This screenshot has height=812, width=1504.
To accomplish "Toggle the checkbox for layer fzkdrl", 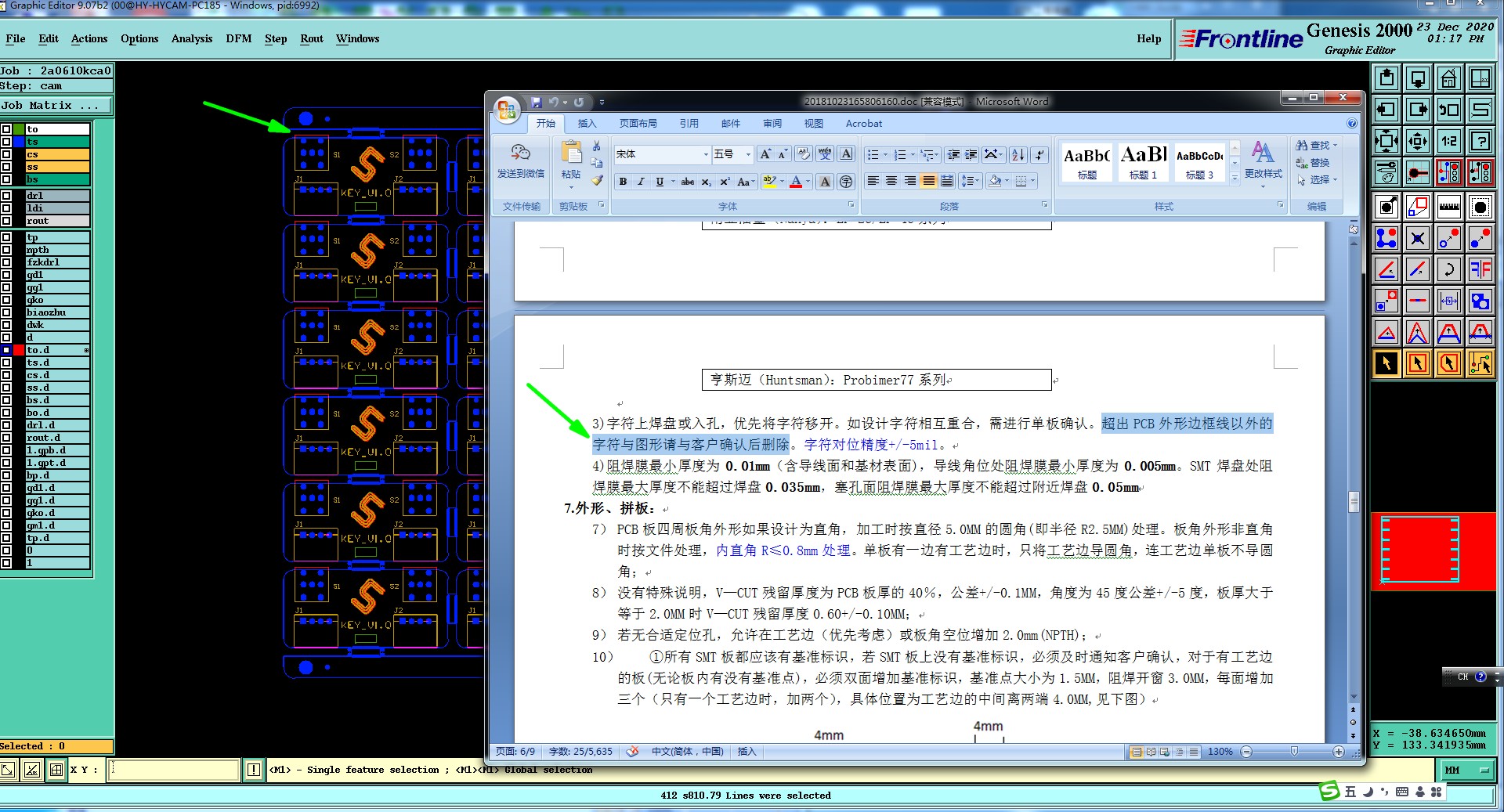I will click(6, 262).
